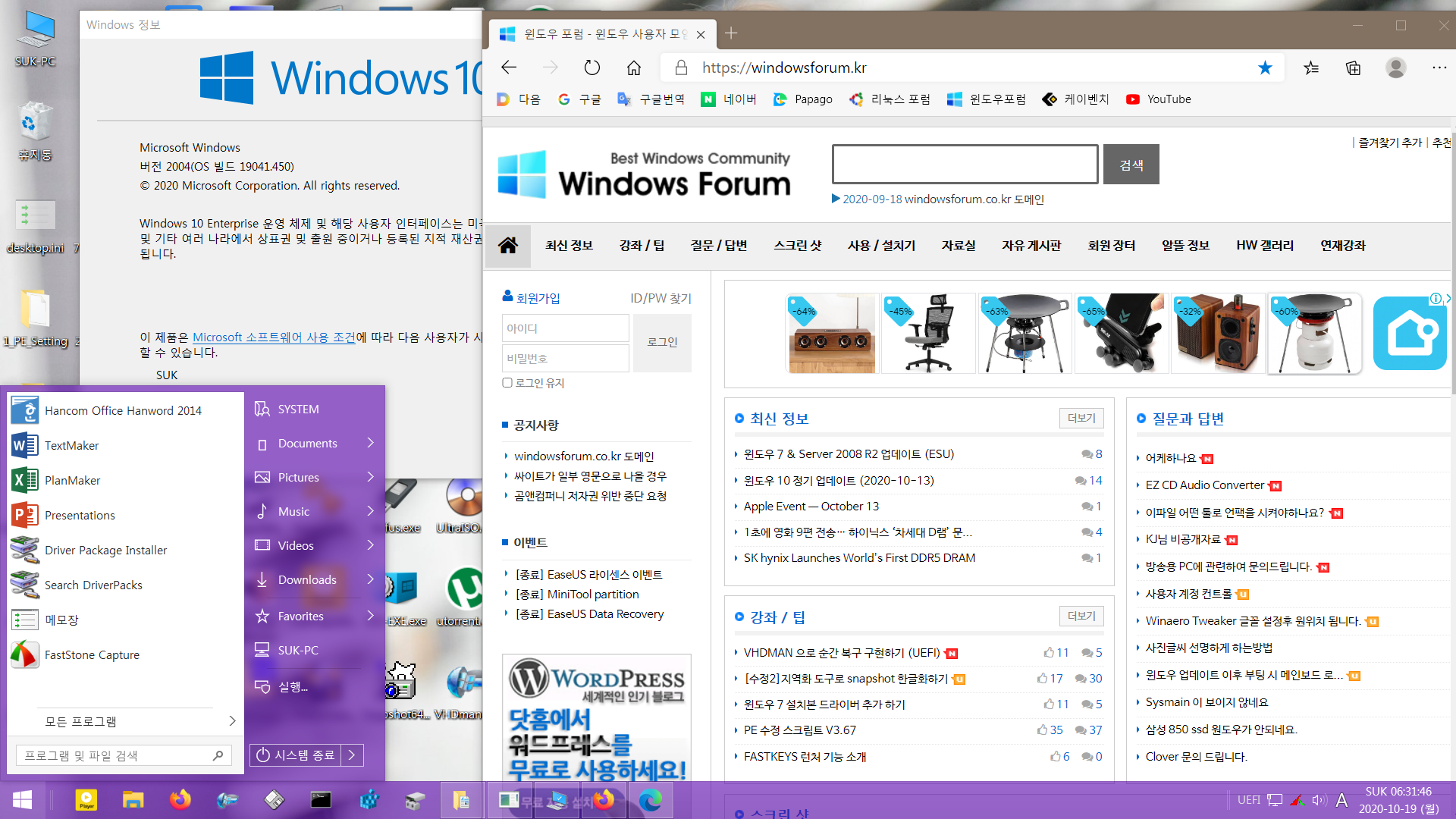Click 더보기 in the 최신 정보 panel
The height and width of the screenshot is (819, 1456).
[x=1081, y=418]
